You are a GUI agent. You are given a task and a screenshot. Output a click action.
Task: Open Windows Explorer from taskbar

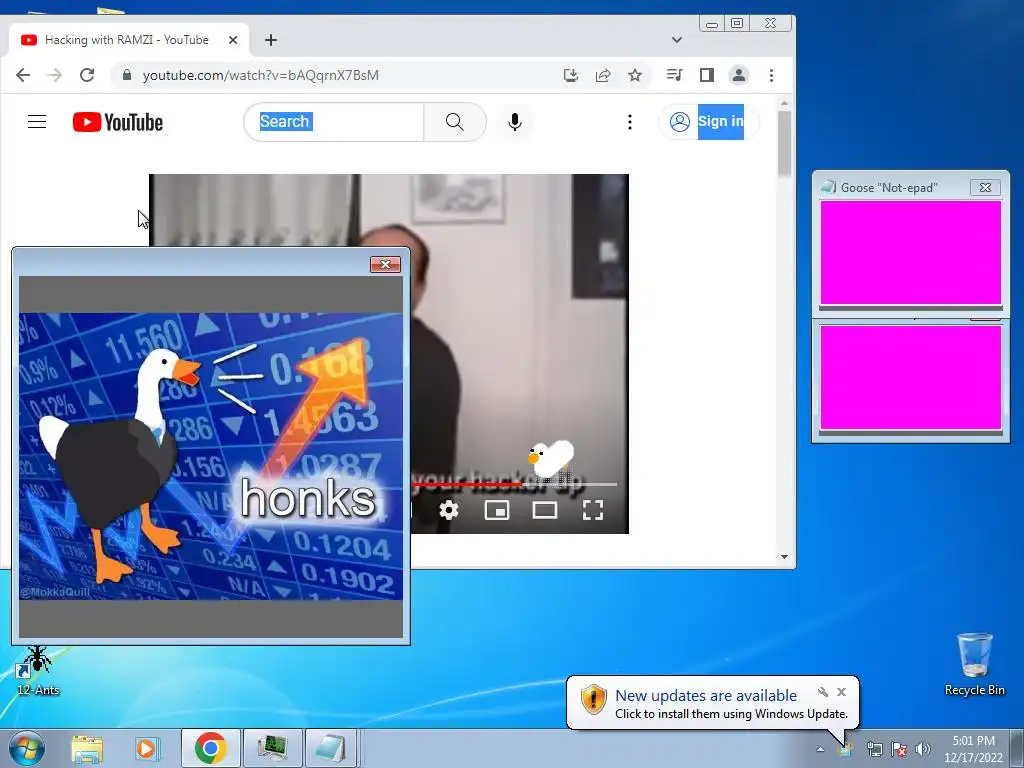87,749
